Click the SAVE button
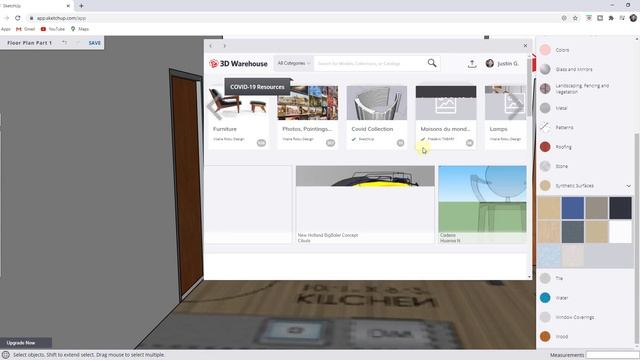Viewport: 640px width, 360px height. point(95,43)
